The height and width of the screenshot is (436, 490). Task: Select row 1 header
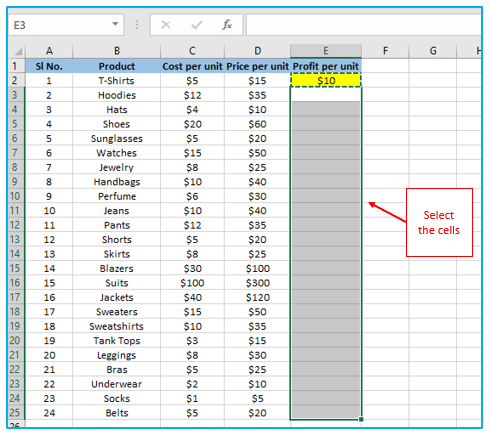[17, 66]
